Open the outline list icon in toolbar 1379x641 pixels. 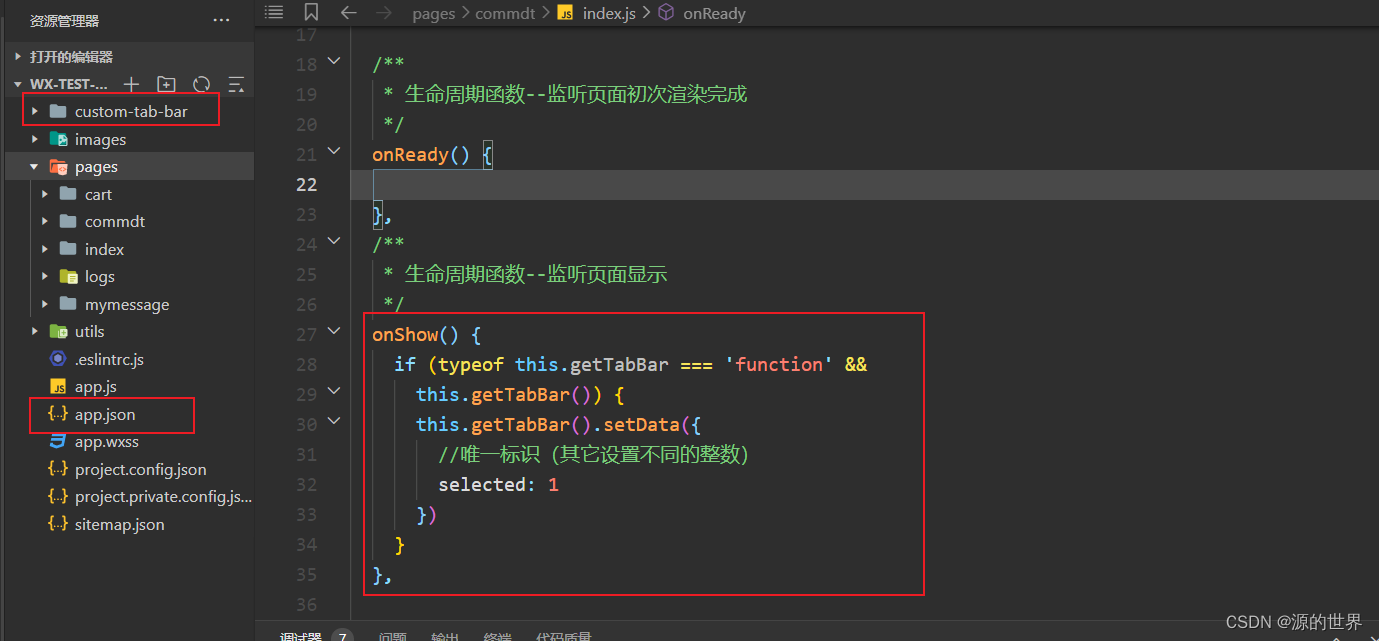[x=274, y=13]
